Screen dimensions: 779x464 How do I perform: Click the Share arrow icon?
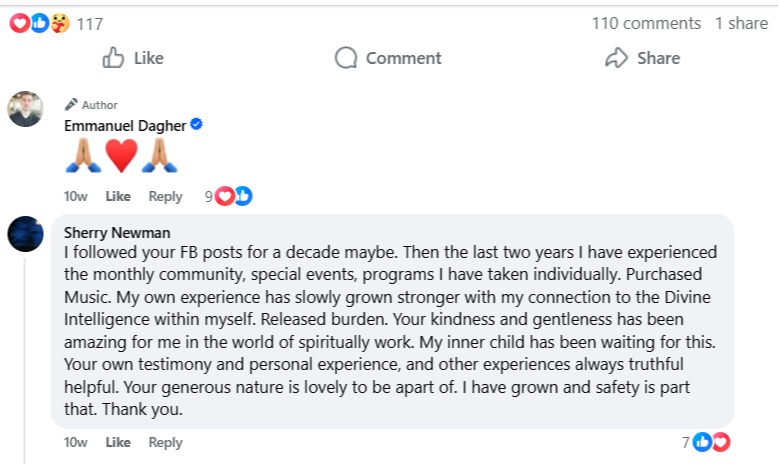click(617, 58)
